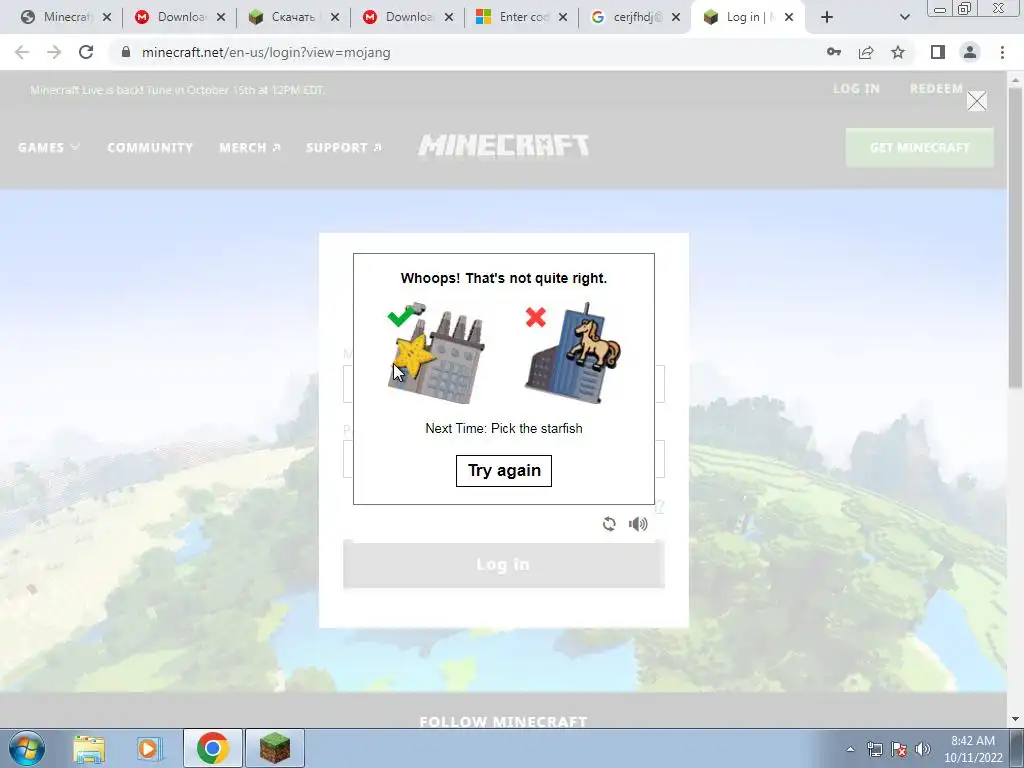Select the starfish factory image
Viewport: 1024px width, 768px height.
pos(436,353)
